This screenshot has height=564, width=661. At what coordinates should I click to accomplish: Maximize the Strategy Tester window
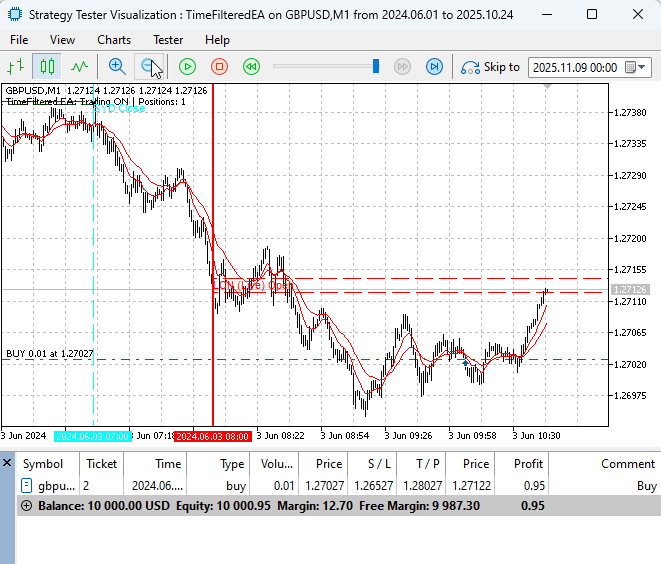point(592,14)
